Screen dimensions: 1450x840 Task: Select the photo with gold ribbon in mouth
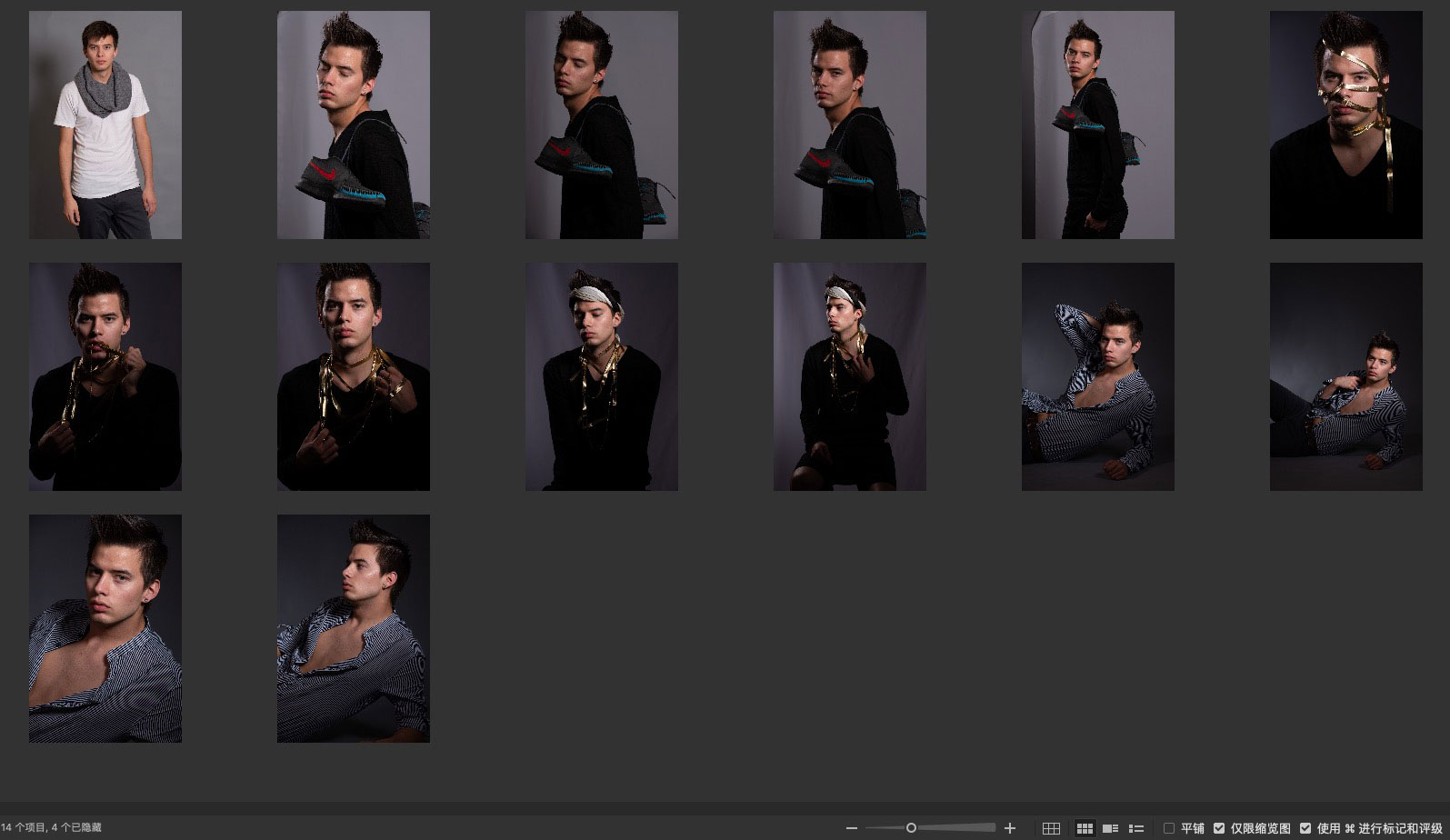tap(105, 376)
